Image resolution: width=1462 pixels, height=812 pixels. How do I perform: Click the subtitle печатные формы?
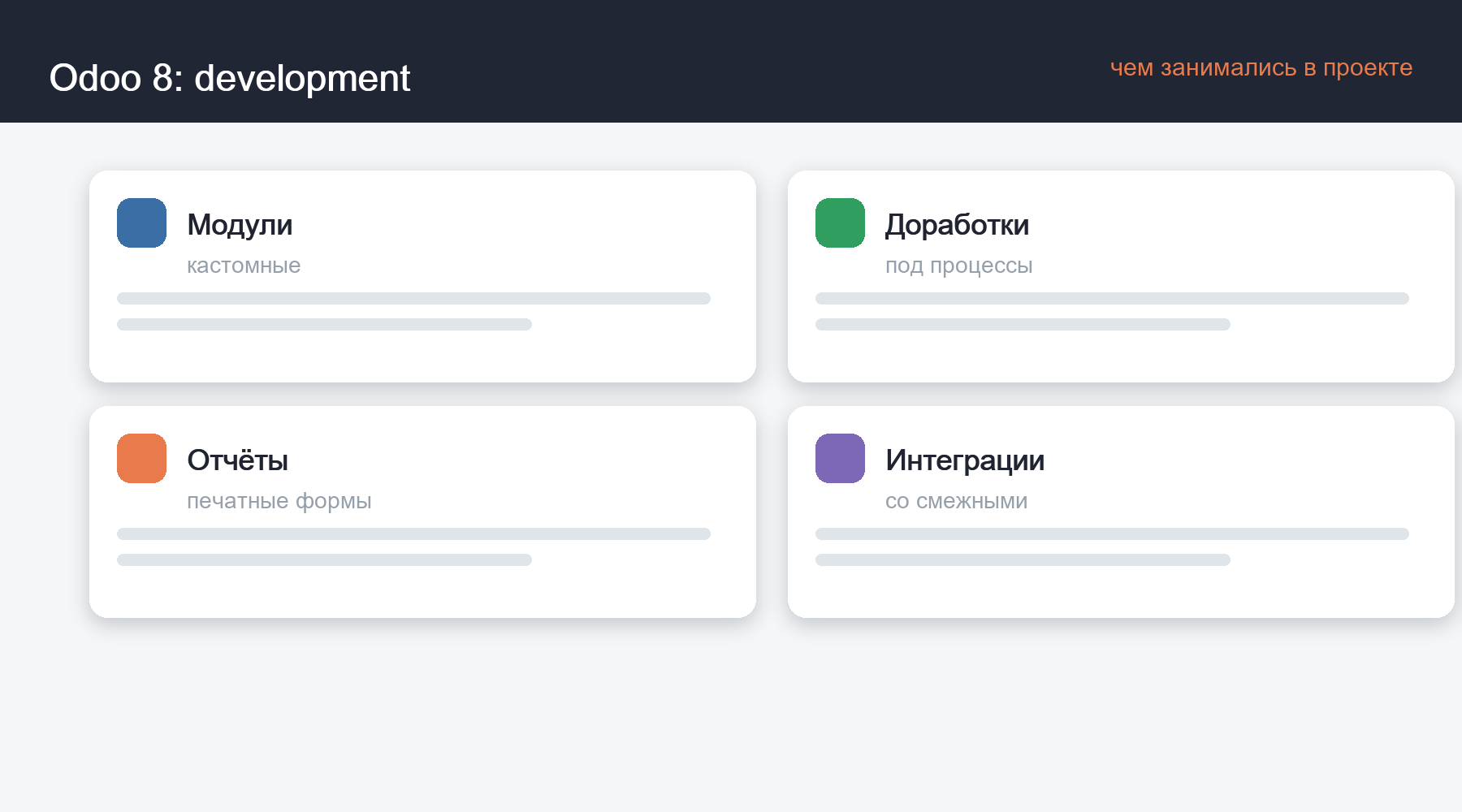click(279, 501)
